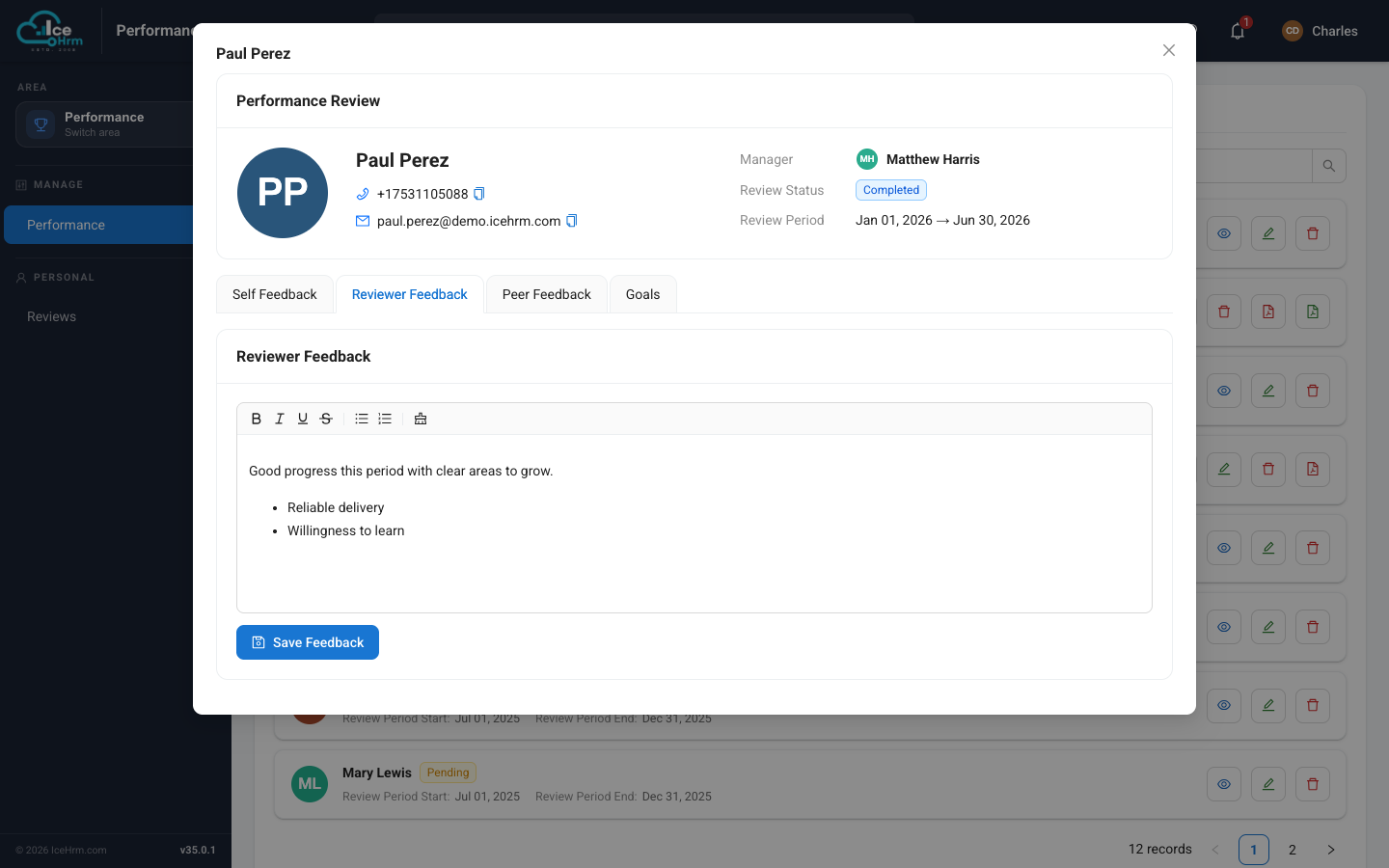This screenshot has width=1389, height=868.
Task: Apply strikethrough formatting in the editor
Action: 326,419
